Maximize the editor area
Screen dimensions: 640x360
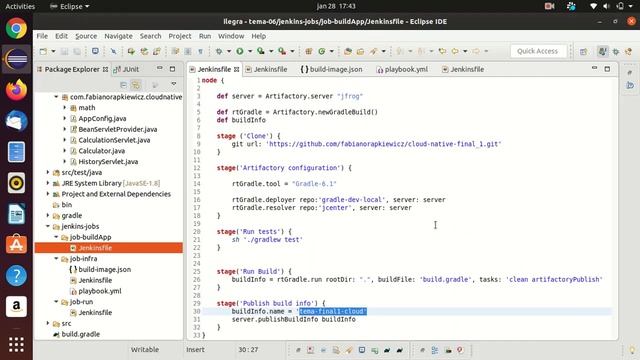point(607,69)
